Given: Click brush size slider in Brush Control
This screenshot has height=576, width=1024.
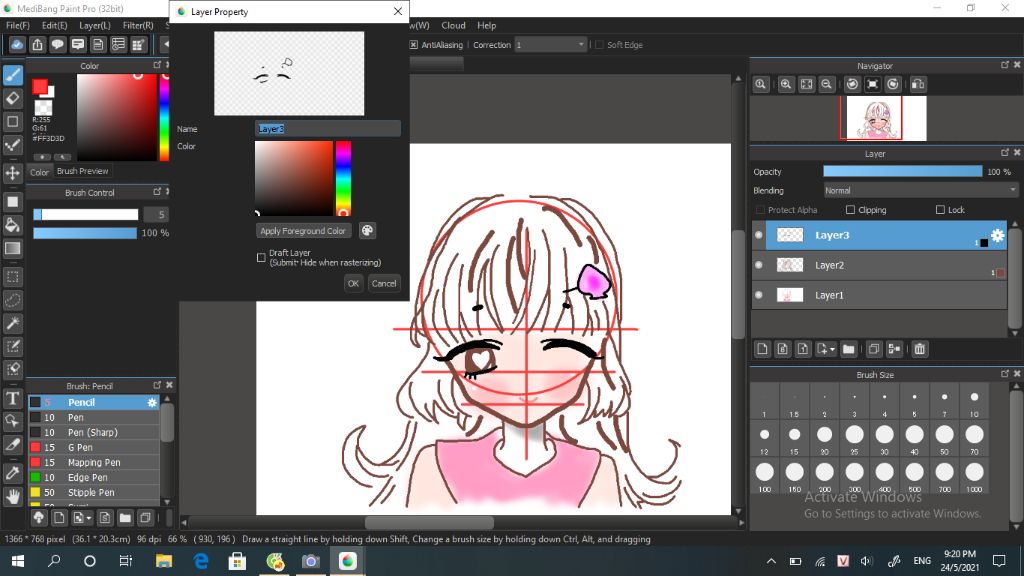Looking at the screenshot, I should tap(86, 214).
